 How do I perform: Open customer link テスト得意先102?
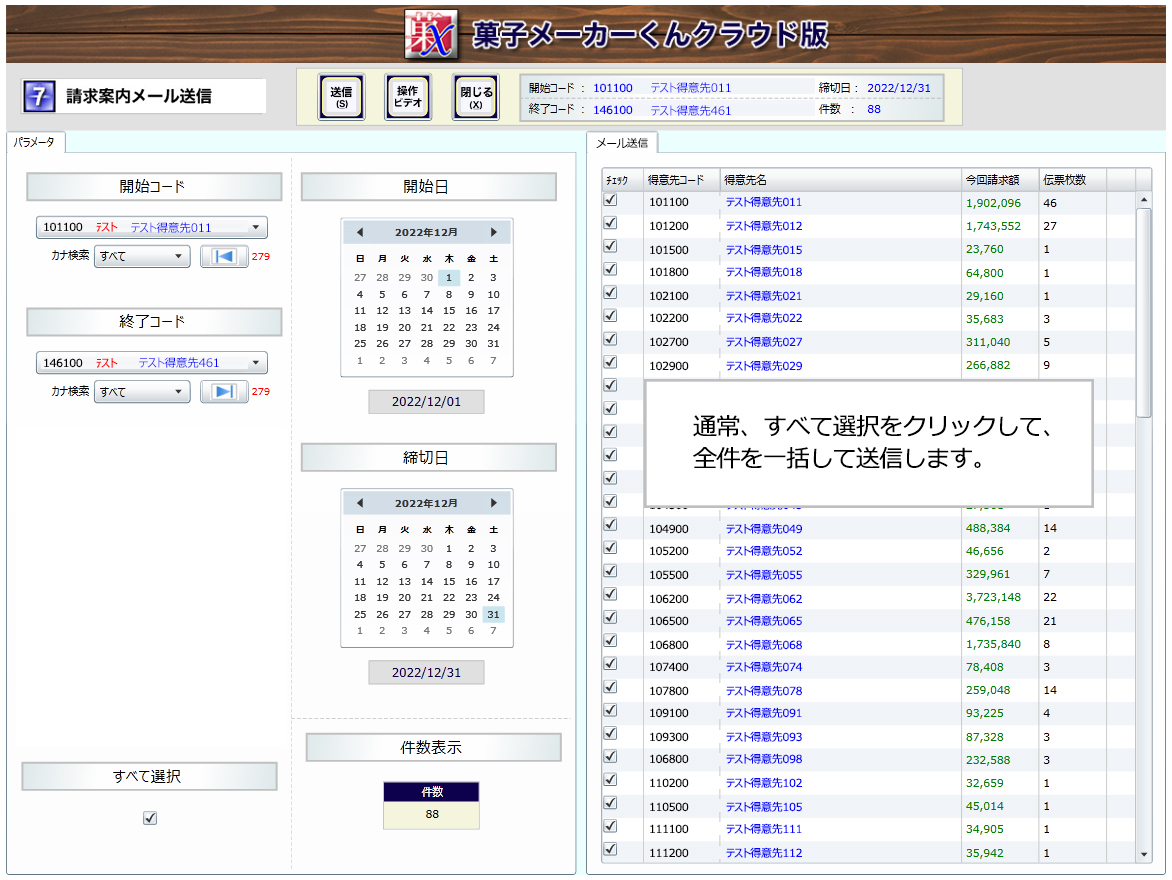point(764,783)
